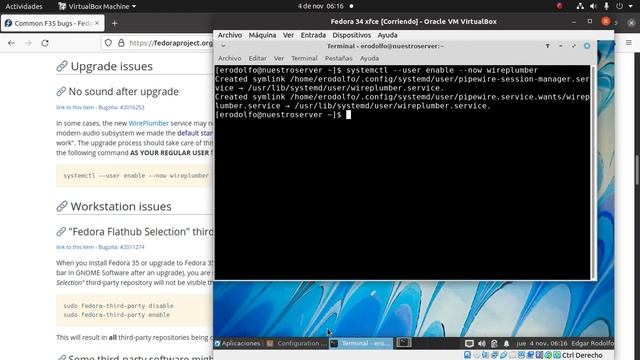Click the GNOME Actividades button
The width and height of the screenshot is (640, 360).
coord(24,6)
